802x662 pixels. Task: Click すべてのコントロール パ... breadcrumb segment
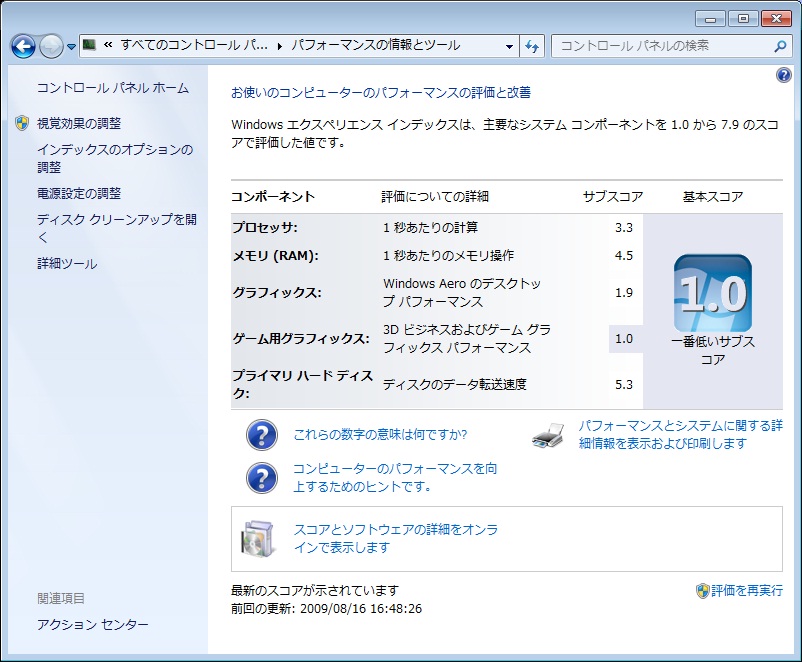[194, 45]
